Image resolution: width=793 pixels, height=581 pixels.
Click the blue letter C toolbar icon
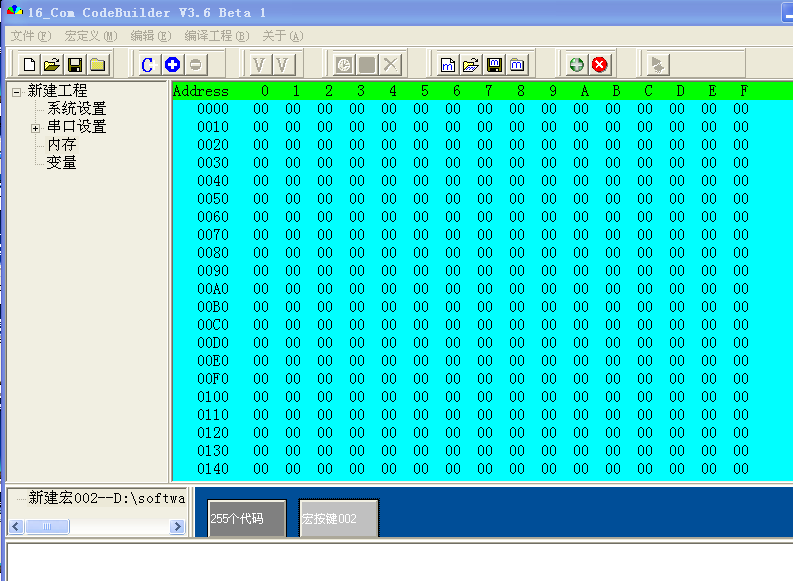147,64
